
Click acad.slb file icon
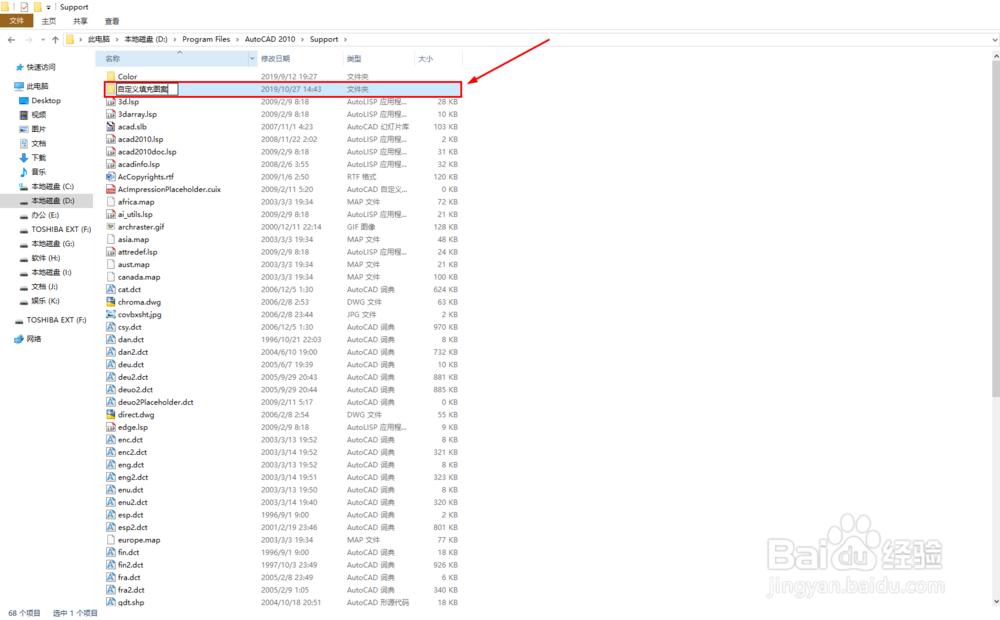(x=111, y=126)
